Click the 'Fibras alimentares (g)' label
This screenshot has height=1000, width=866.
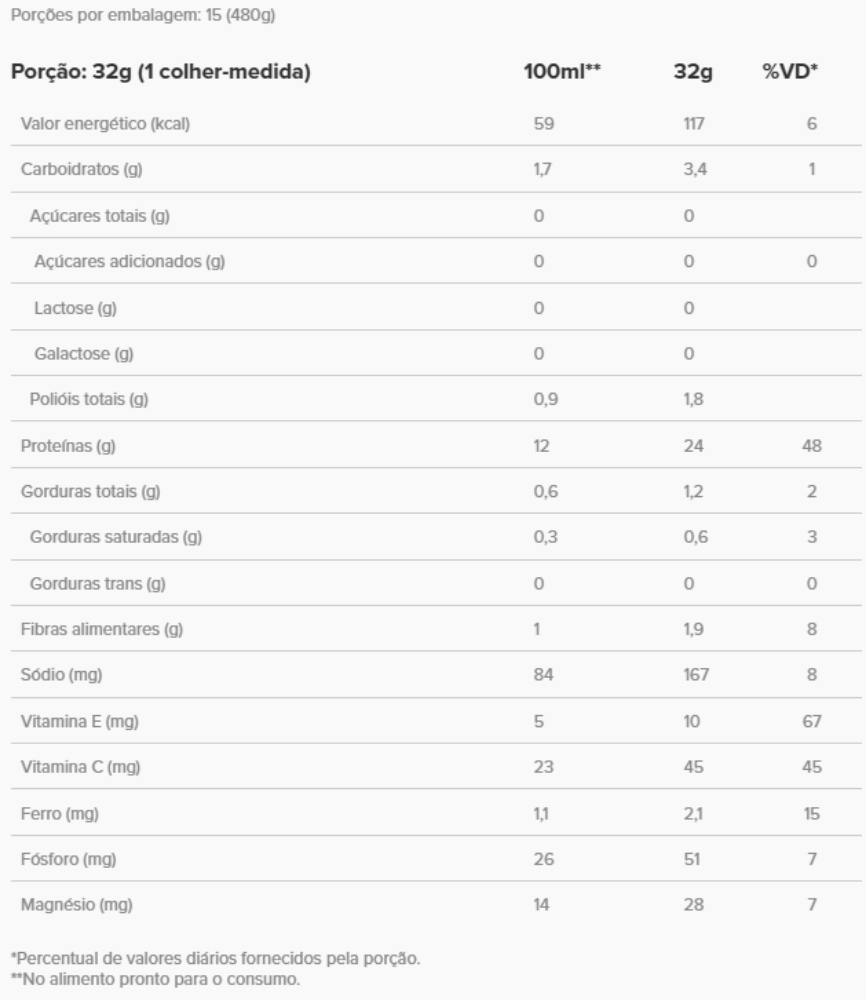click(104, 629)
